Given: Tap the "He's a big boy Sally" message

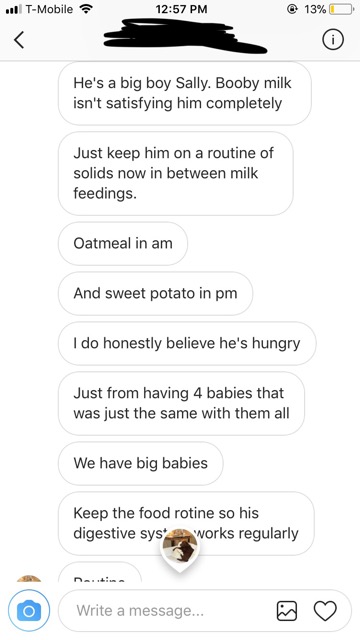Looking at the screenshot, I should [x=184, y=93].
